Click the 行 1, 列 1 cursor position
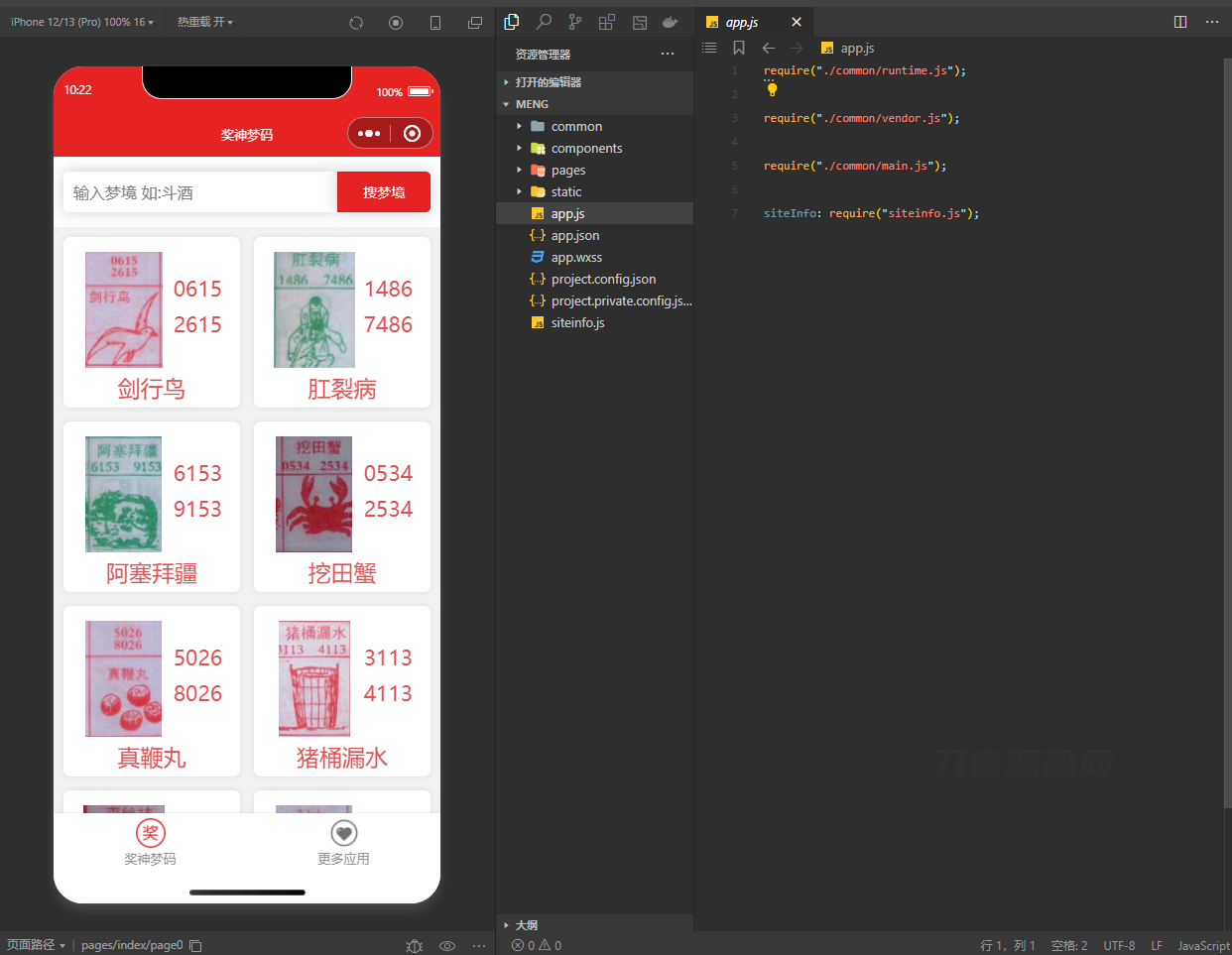Viewport: 1232px width, 955px height. pos(1008,945)
